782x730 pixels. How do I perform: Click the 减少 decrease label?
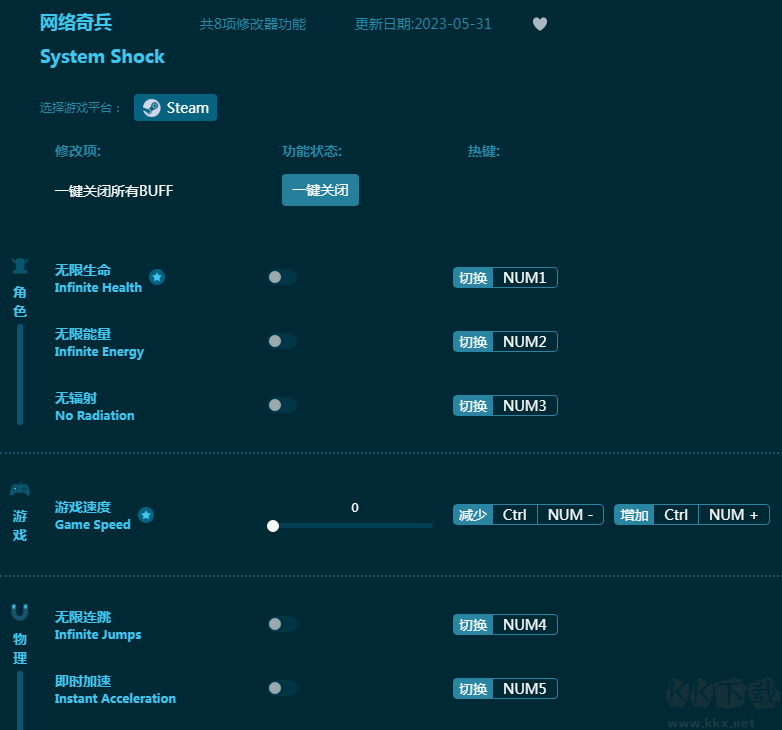pyautogui.click(x=473, y=515)
